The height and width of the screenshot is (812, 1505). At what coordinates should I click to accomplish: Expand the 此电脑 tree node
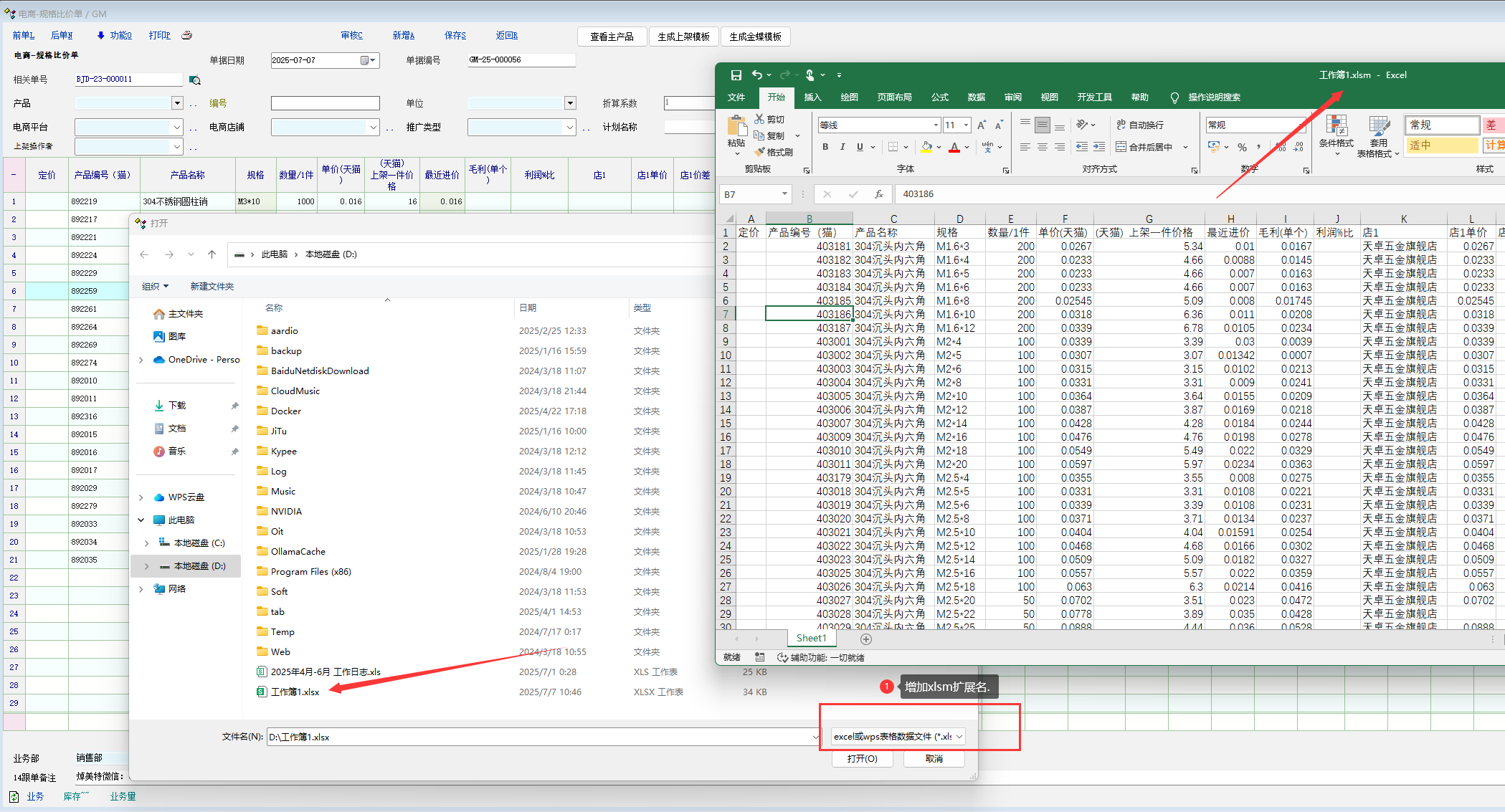point(141,520)
